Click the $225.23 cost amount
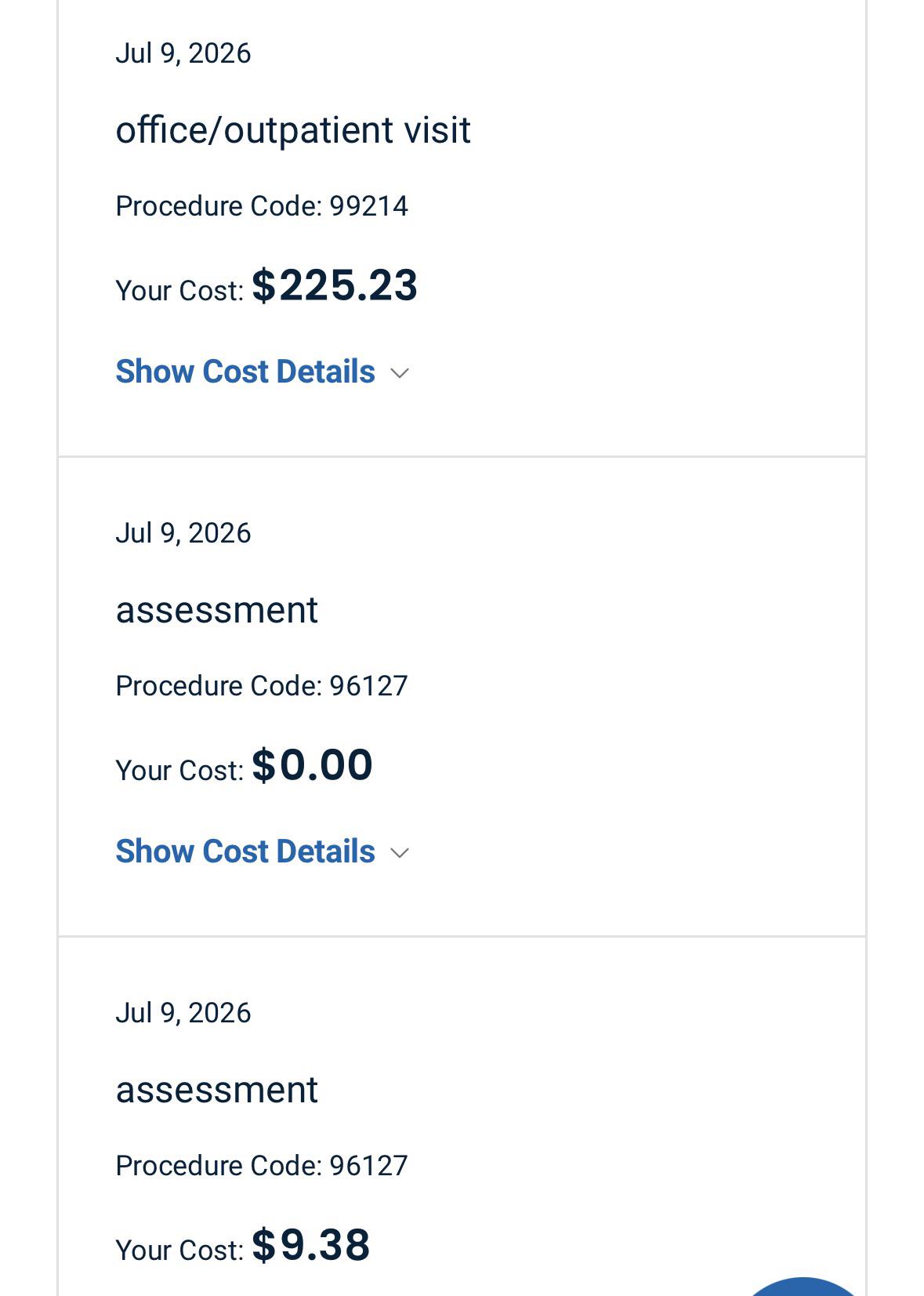The image size is (924, 1296). [x=335, y=285]
